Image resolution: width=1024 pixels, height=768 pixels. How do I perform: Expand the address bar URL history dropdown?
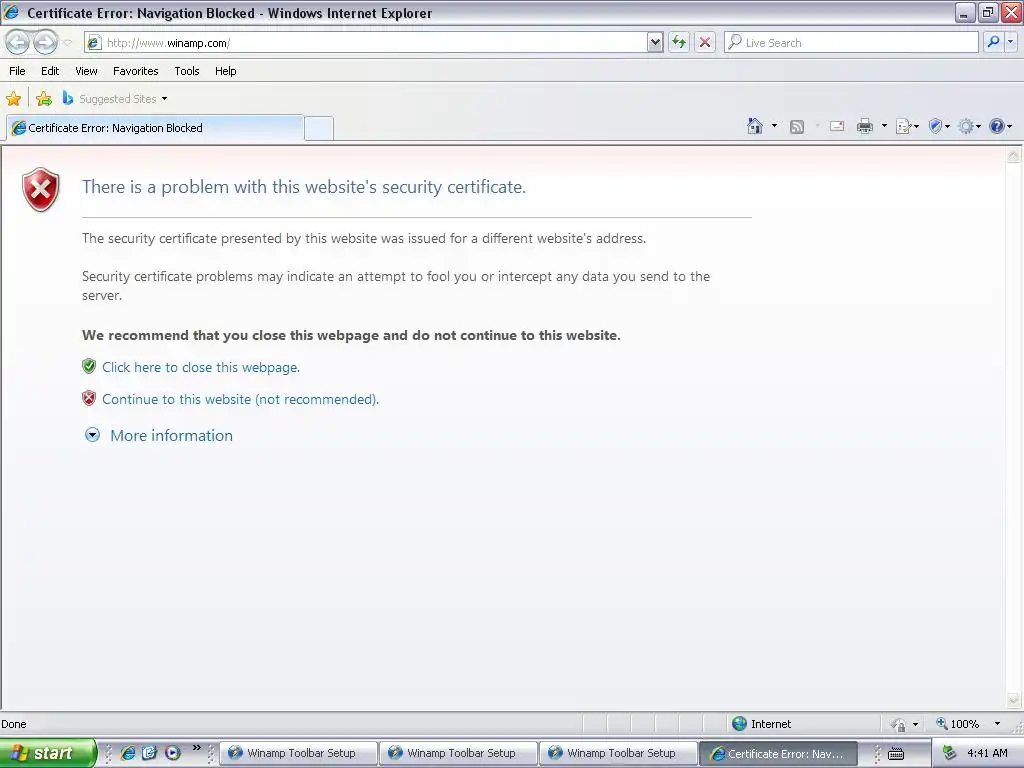655,42
